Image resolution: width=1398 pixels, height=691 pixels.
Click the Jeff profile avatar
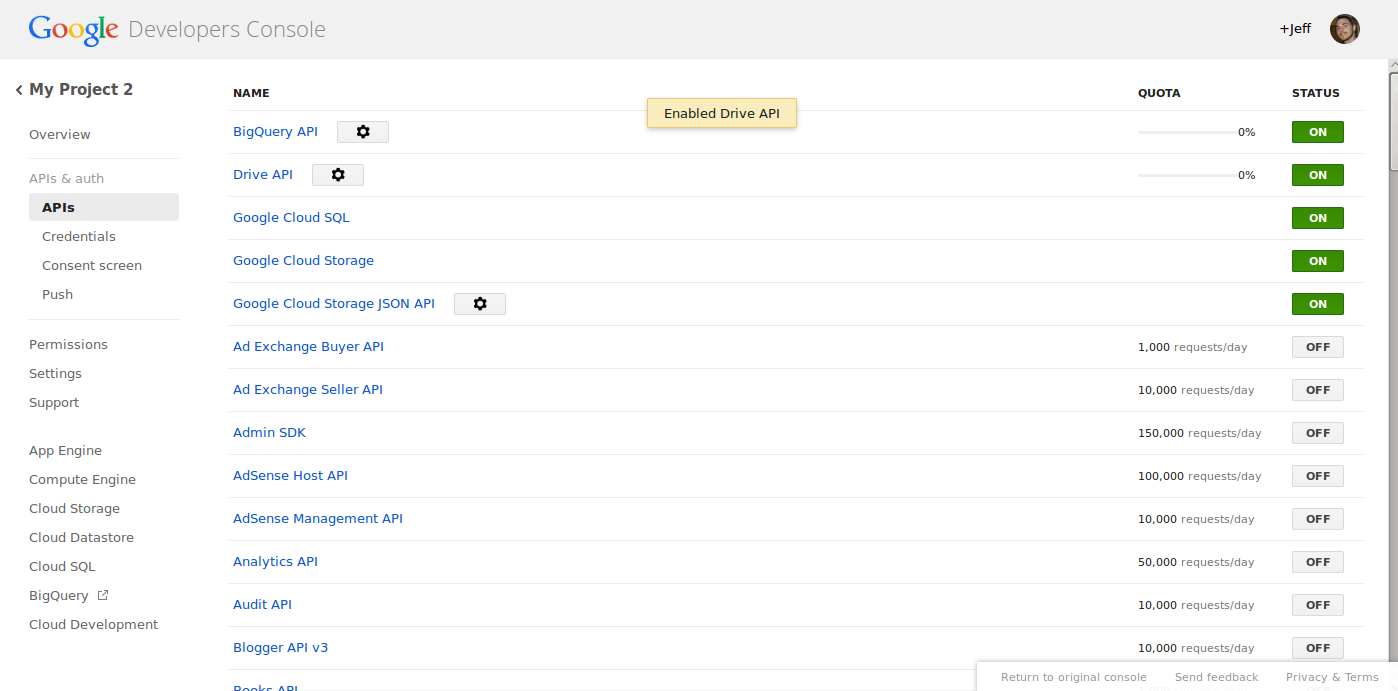click(1344, 29)
